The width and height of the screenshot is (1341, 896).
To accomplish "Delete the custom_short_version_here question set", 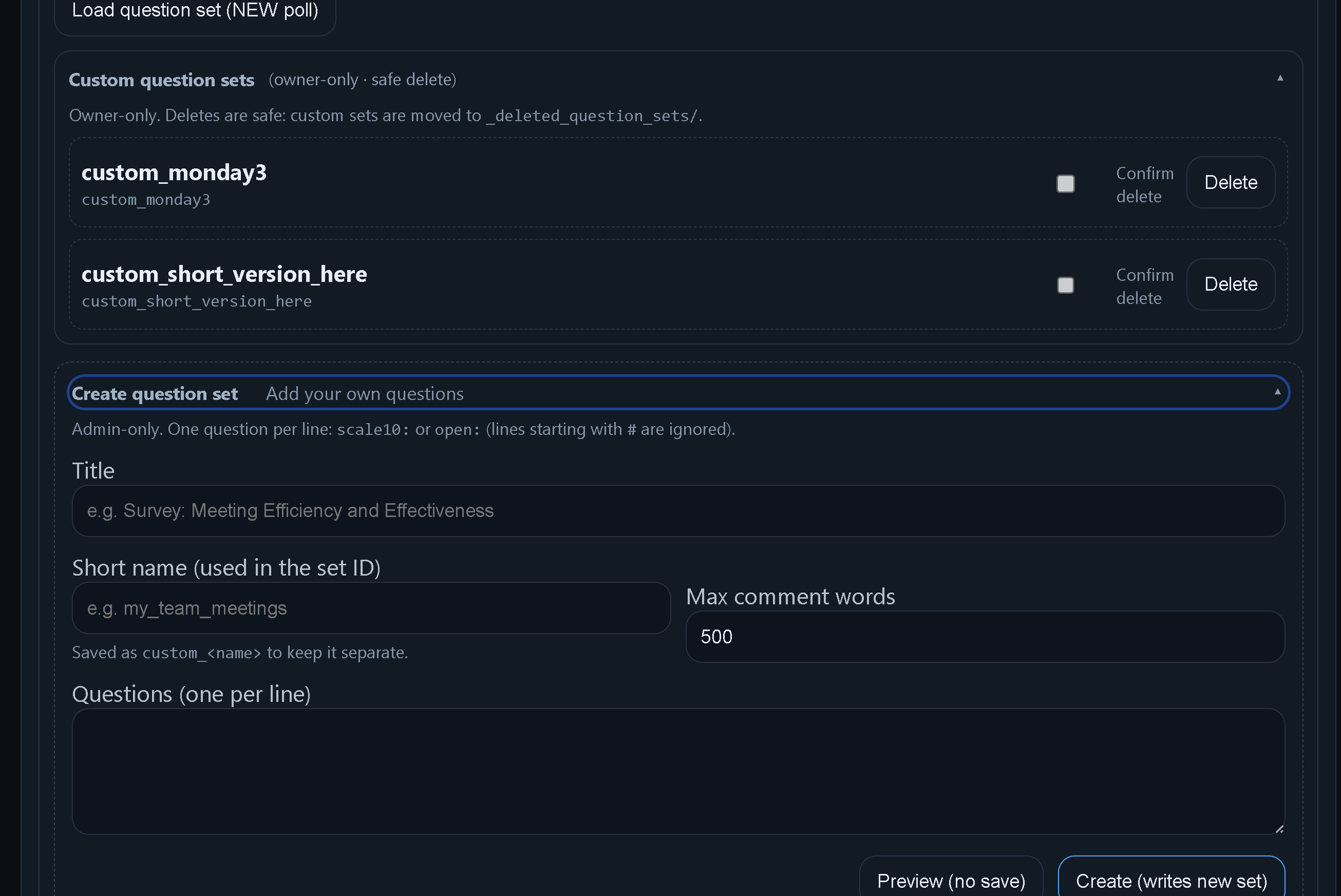I will pos(1230,284).
